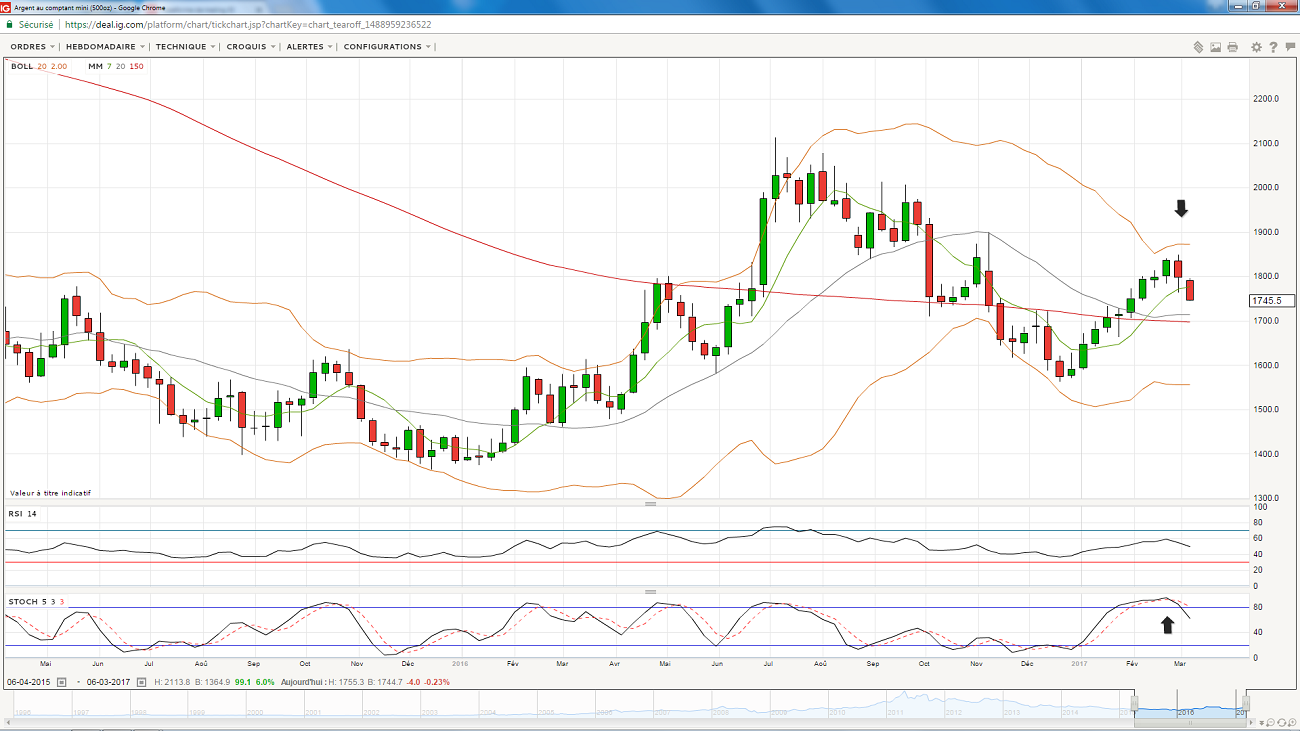The width and height of the screenshot is (1300, 731).
Task: Open the TECHNIQUE indicators dropdown
Action: coord(185,47)
